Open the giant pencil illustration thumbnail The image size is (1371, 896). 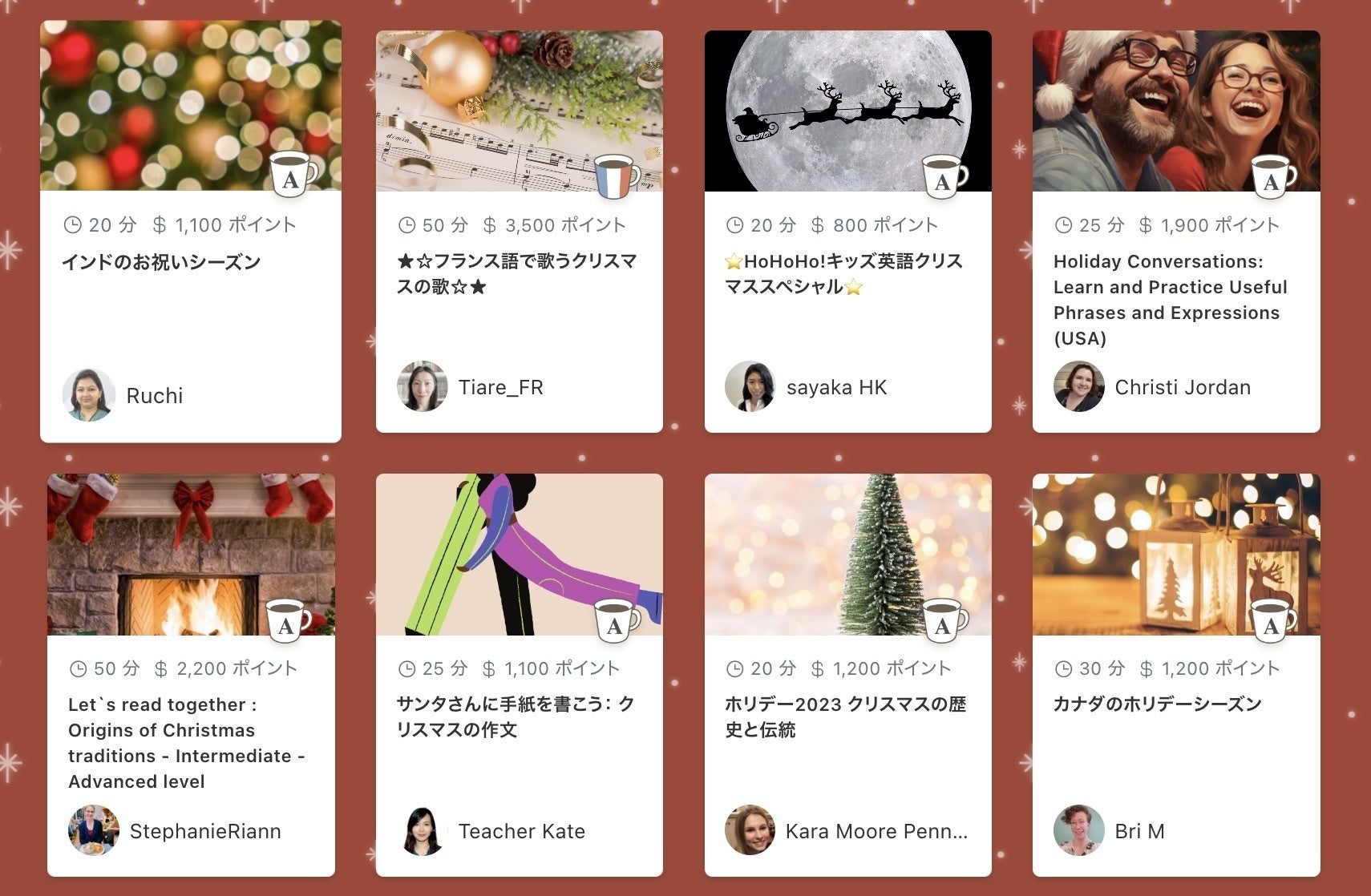click(520, 555)
